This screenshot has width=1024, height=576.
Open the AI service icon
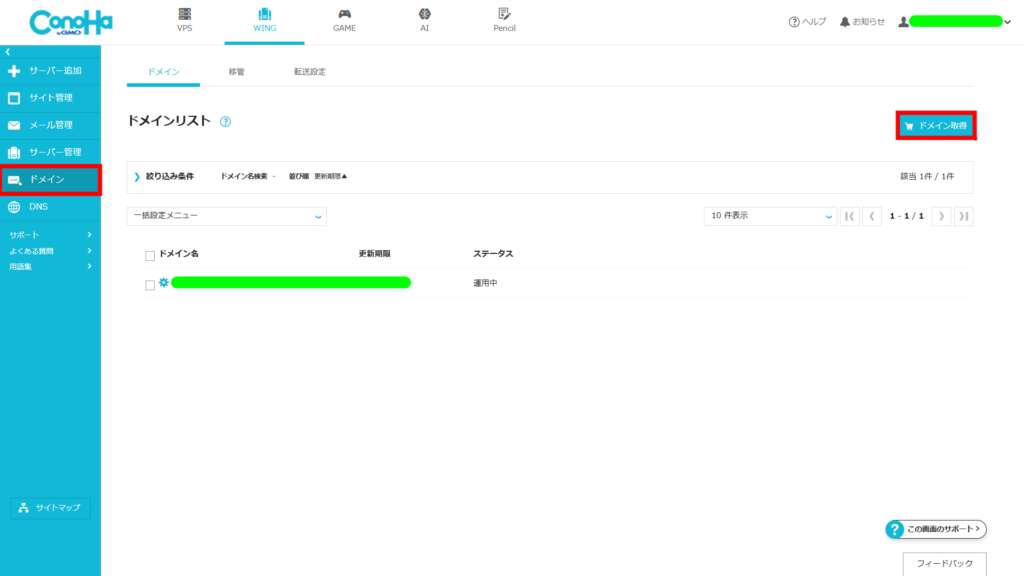tap(424, 15)
